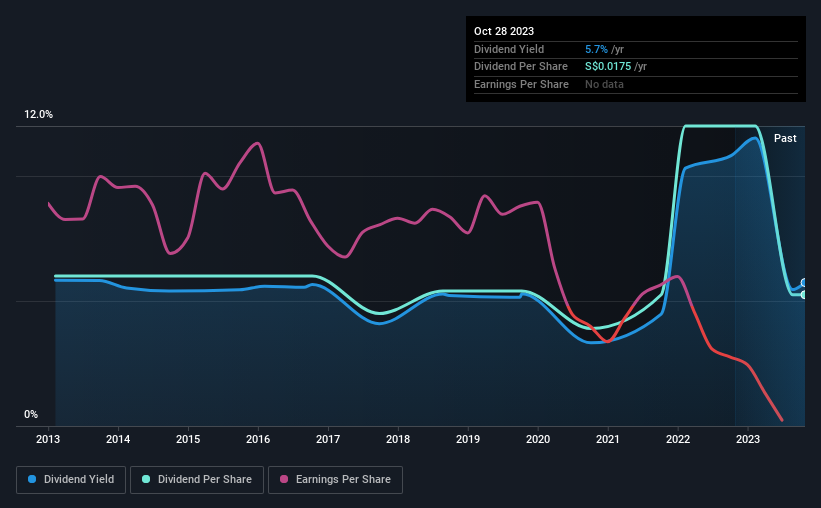Select the 2020 x-axis label

pos(538,439)
